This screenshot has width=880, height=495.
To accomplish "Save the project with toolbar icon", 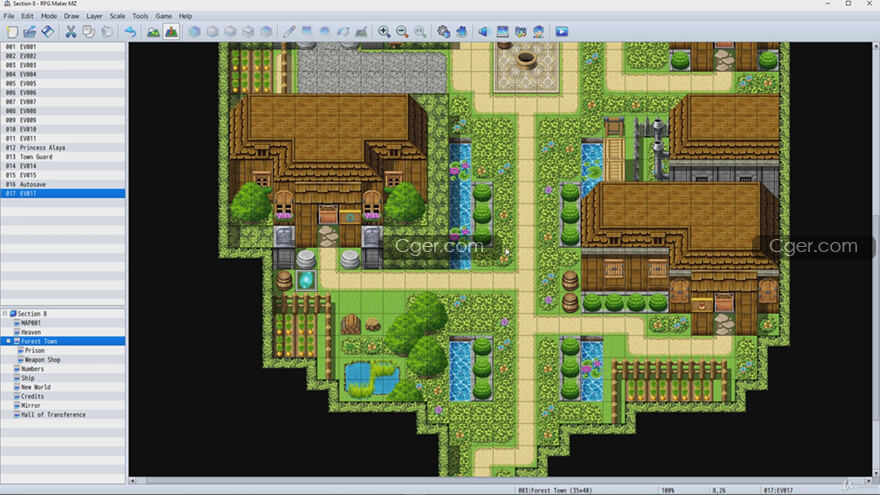I will (x=48, y=31).
